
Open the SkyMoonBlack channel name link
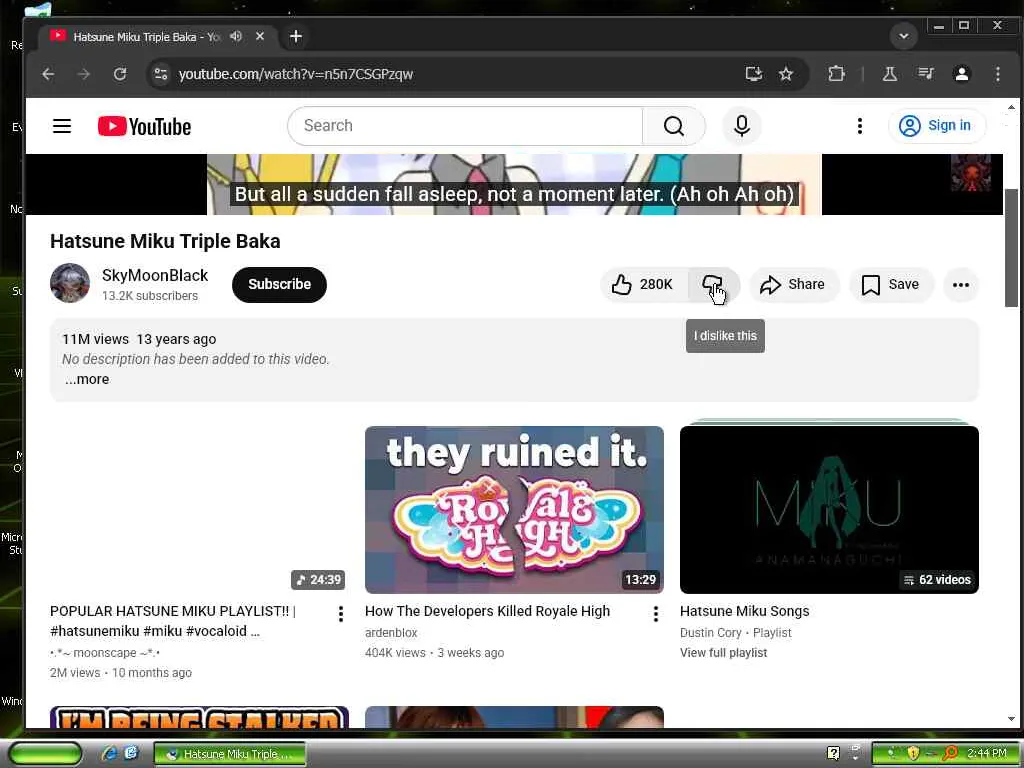[155, 275]
